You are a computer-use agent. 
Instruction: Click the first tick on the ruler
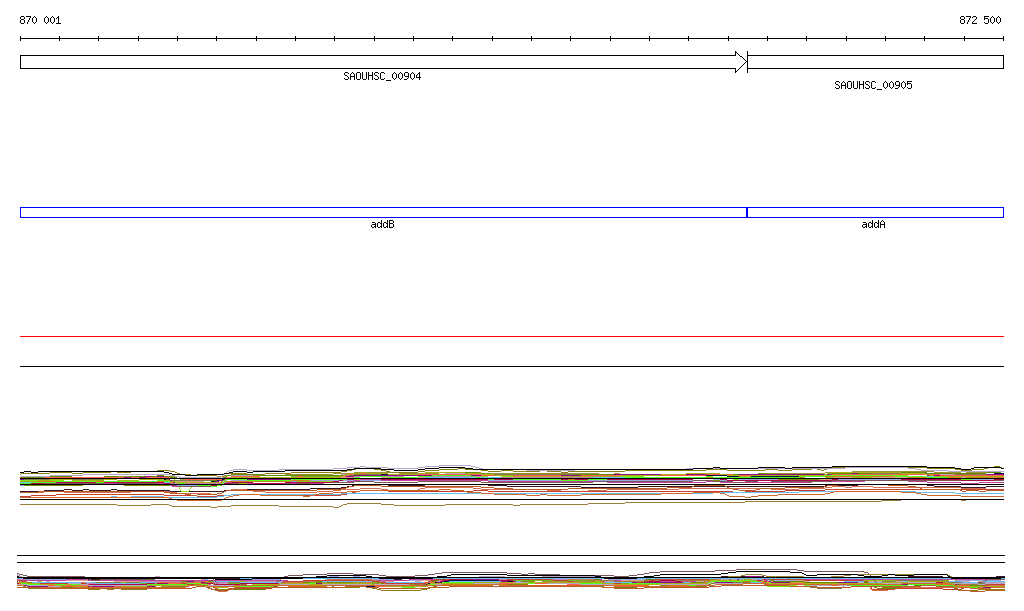point(21,39)
